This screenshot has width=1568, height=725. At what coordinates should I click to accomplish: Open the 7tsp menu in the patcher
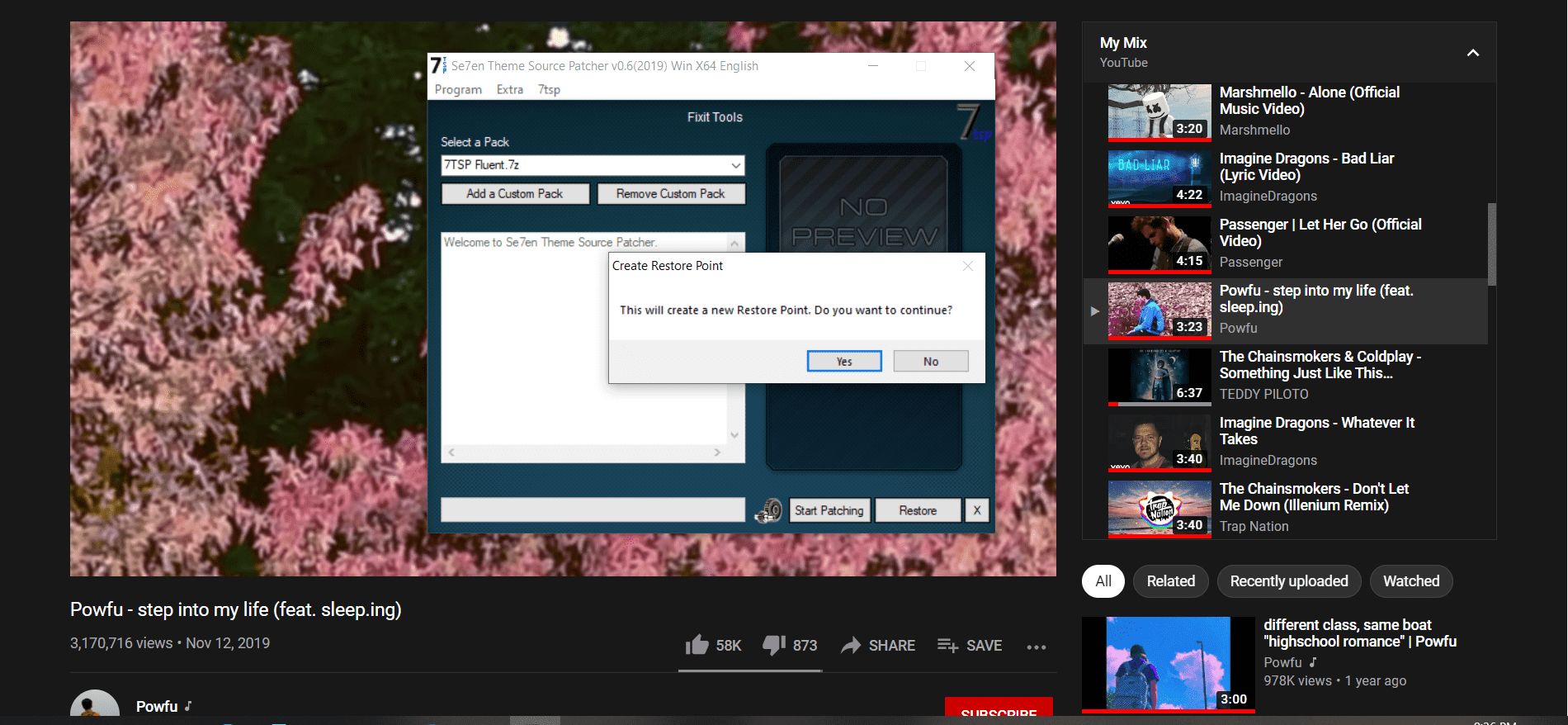coord(549,90)
